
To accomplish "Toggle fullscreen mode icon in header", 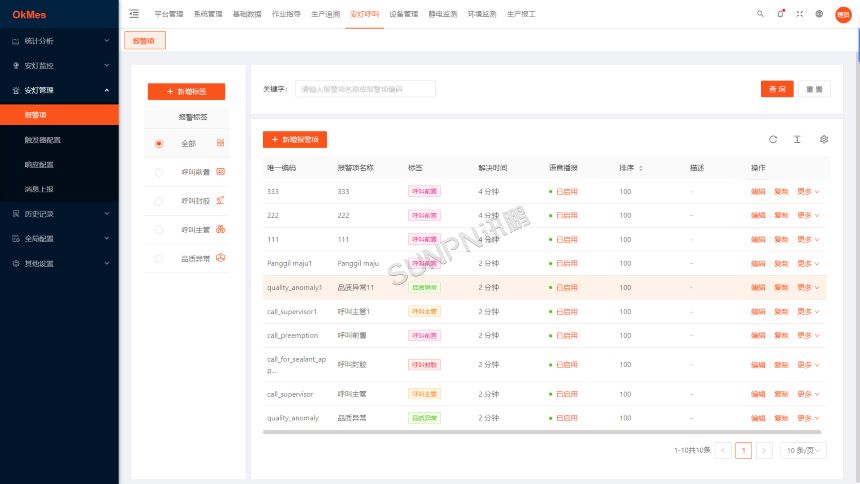I will coord(800,14).
